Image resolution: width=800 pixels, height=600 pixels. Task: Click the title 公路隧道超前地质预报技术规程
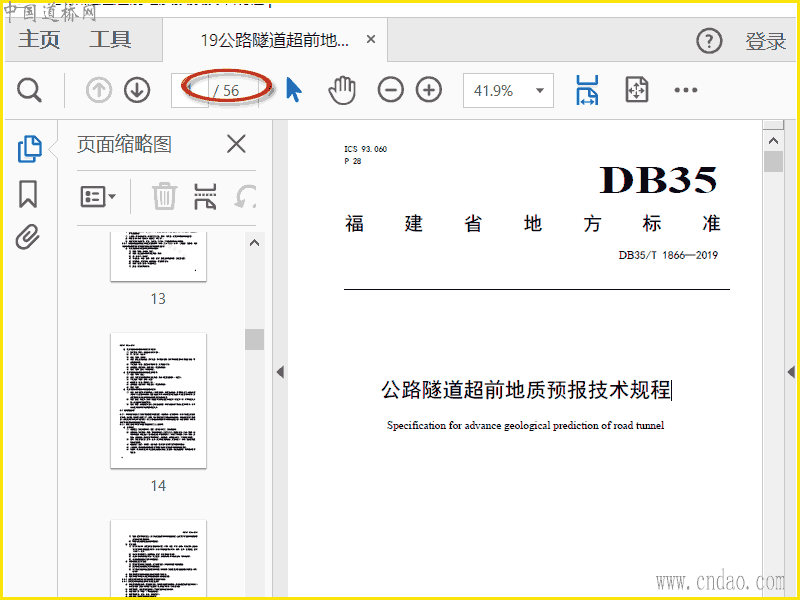pyautogui.click(x=526, y=389)
